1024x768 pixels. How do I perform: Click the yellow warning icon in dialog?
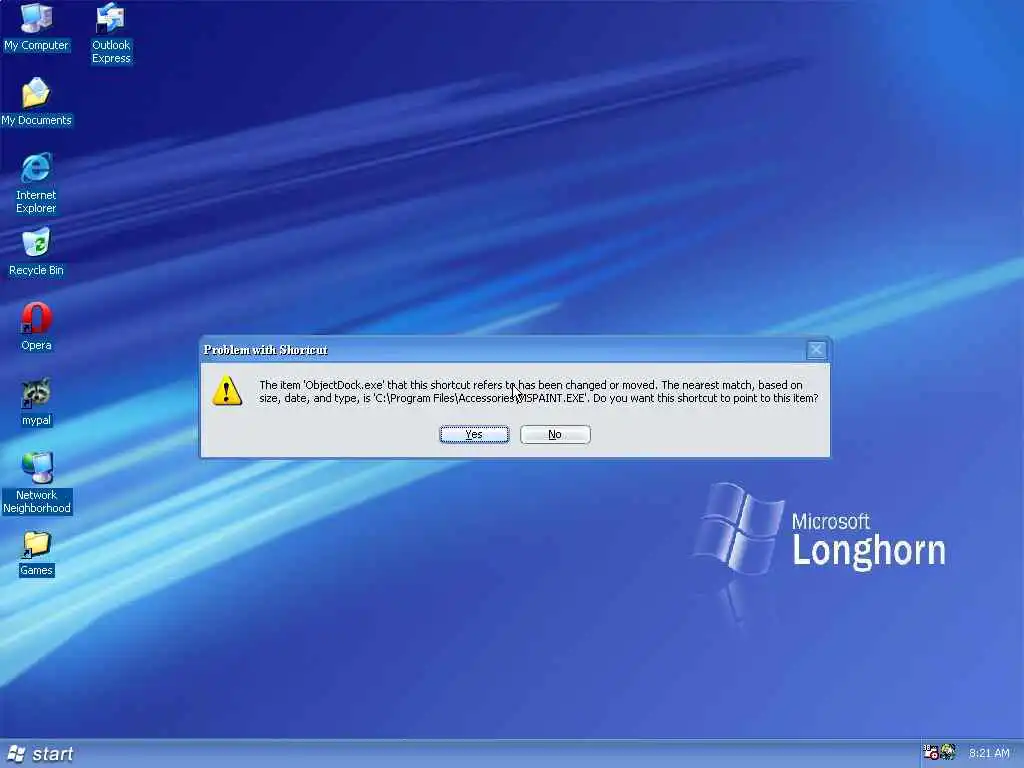[x=227, y=391]
